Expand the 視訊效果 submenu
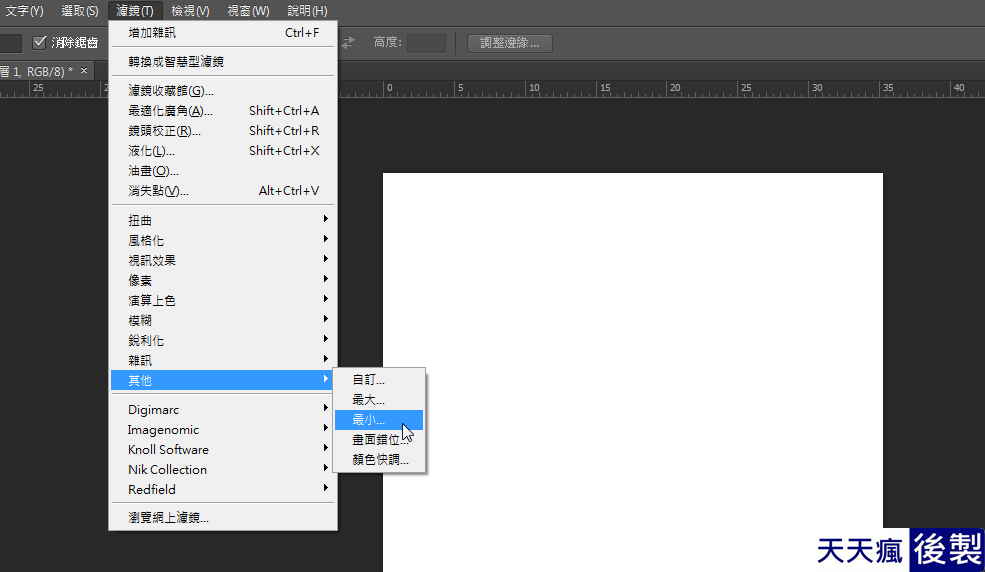The width and height of the screenshot is (985, 572). pyautogui.click(x=223, y=260)
